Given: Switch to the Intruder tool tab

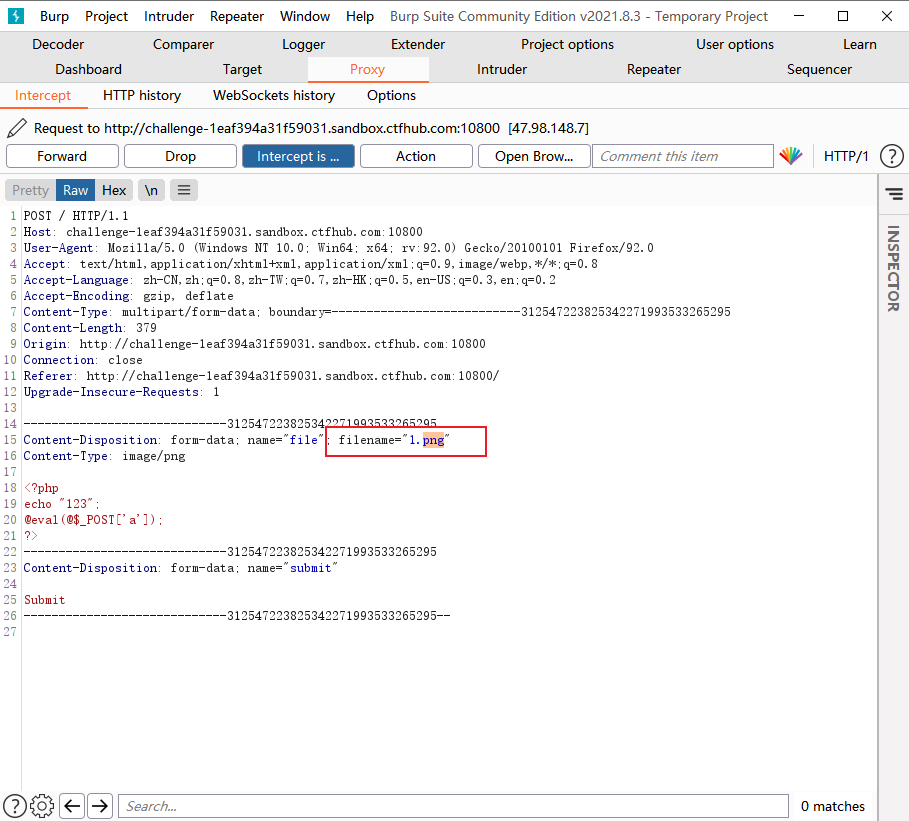Looking at the screenshot, I should tap(501, 69).
